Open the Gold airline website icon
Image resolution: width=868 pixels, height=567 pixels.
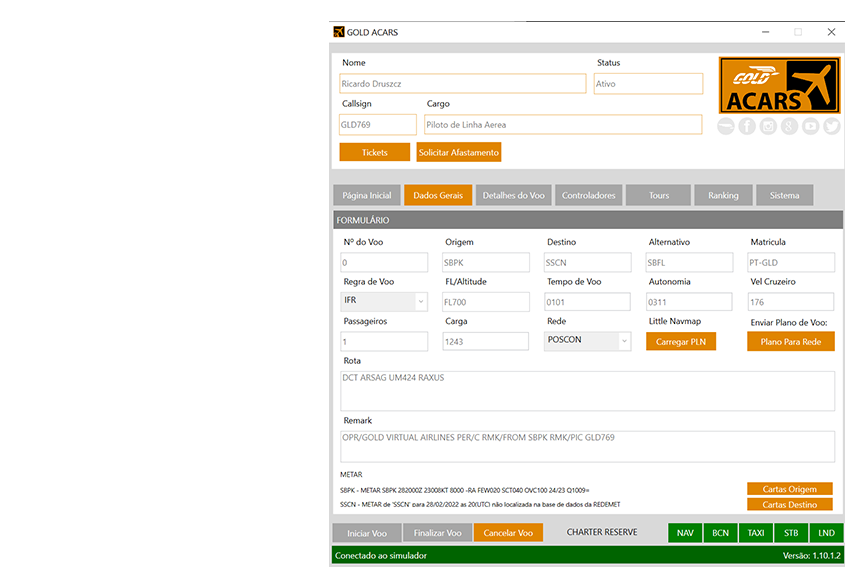tap(726, 126)
